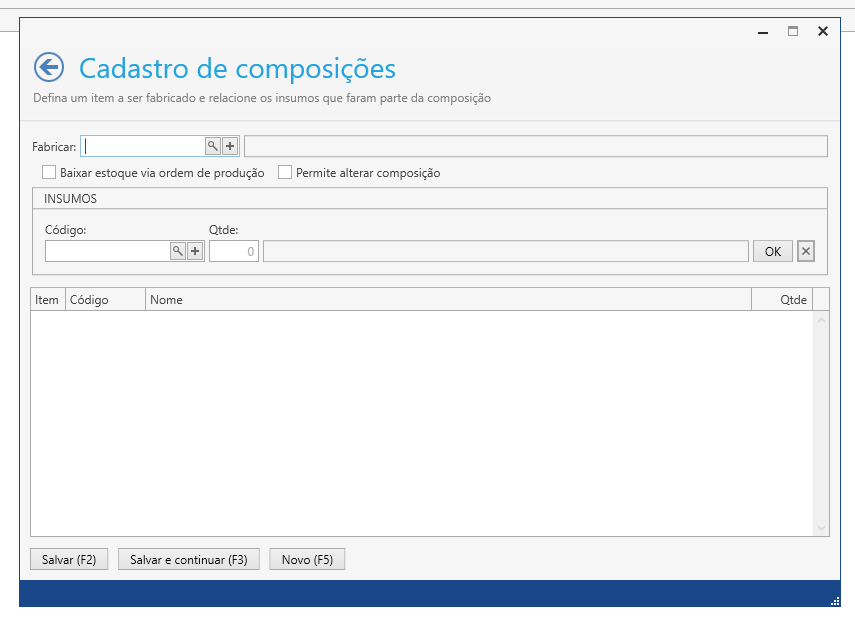Sort by the Nome column header
The width and height of the screenshot is (855, 630).
pyautogui.click(x=447, y=299)
